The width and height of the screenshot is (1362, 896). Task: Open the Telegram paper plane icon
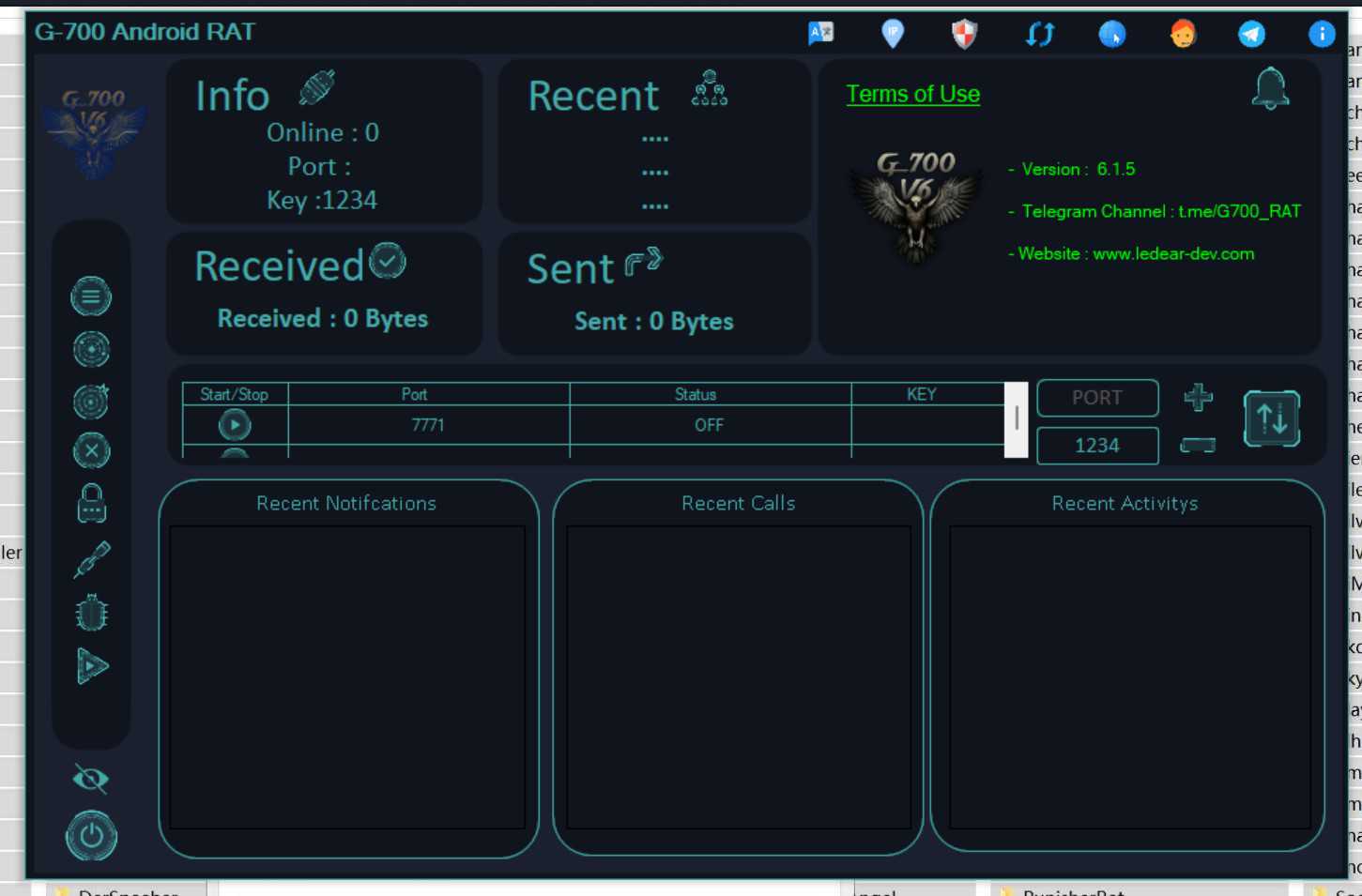click(x=1251, y=35)
